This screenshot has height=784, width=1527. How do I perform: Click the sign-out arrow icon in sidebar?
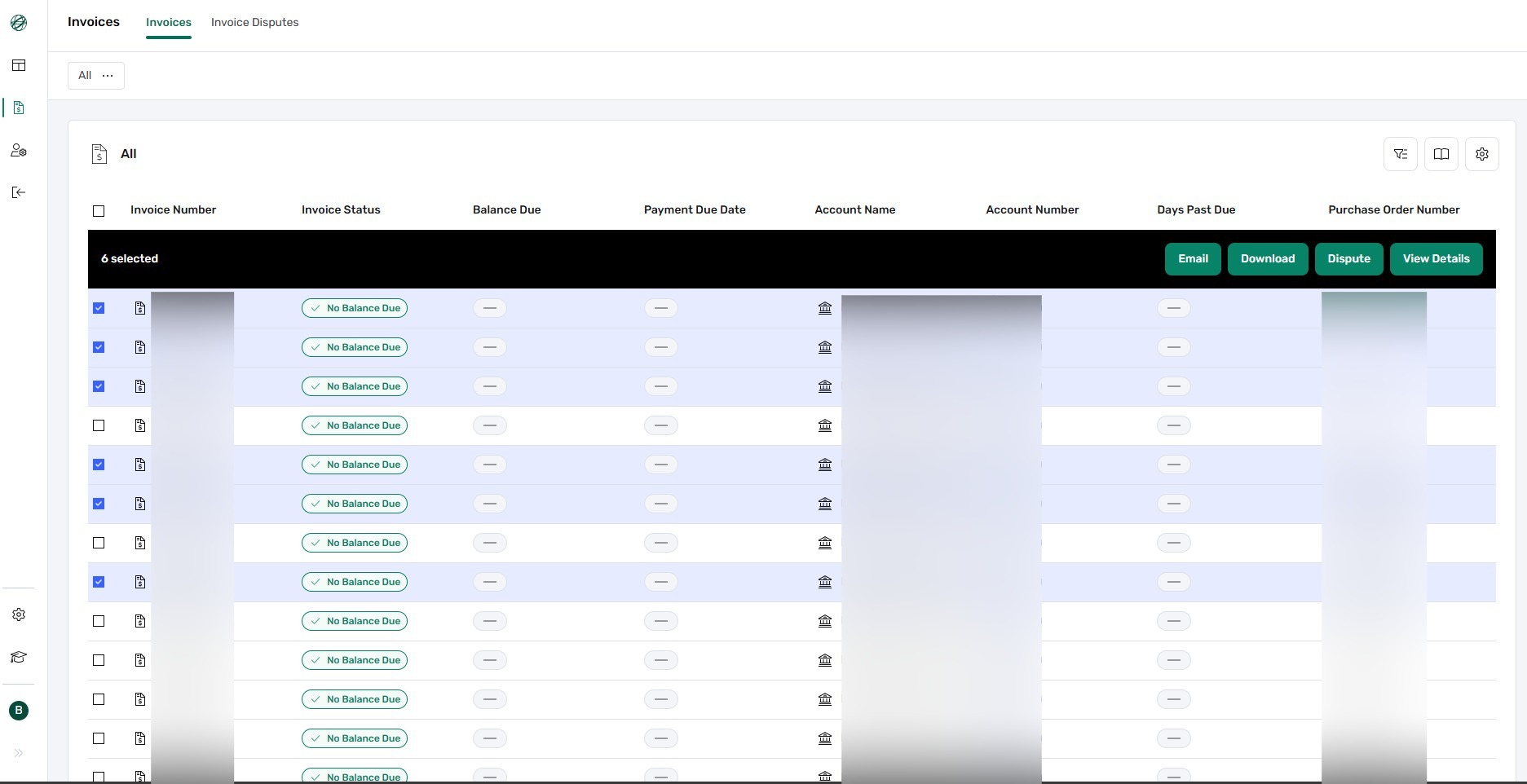pos(19,192)
